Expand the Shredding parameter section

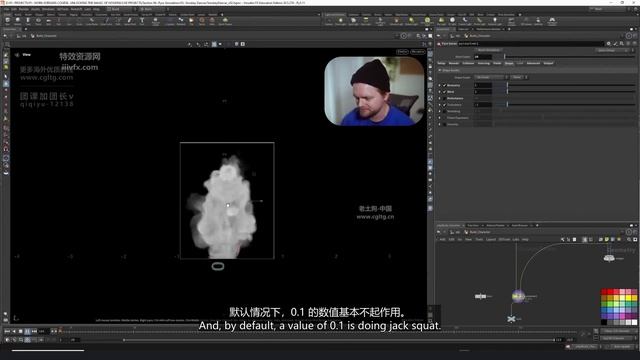[x=440, y=111]
